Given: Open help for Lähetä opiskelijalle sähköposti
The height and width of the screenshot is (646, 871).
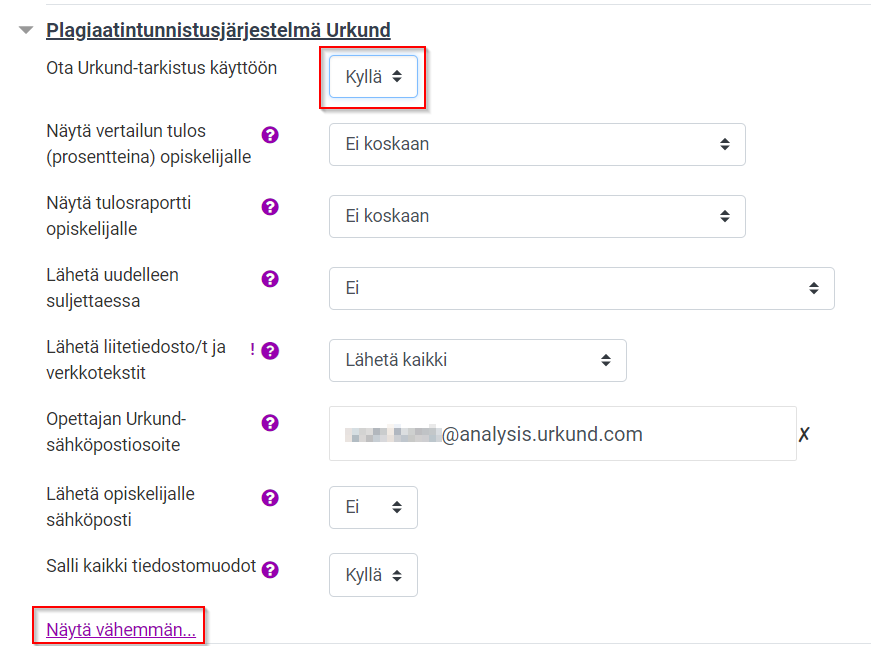Looking at the screenshot, I should pos(270,498).
